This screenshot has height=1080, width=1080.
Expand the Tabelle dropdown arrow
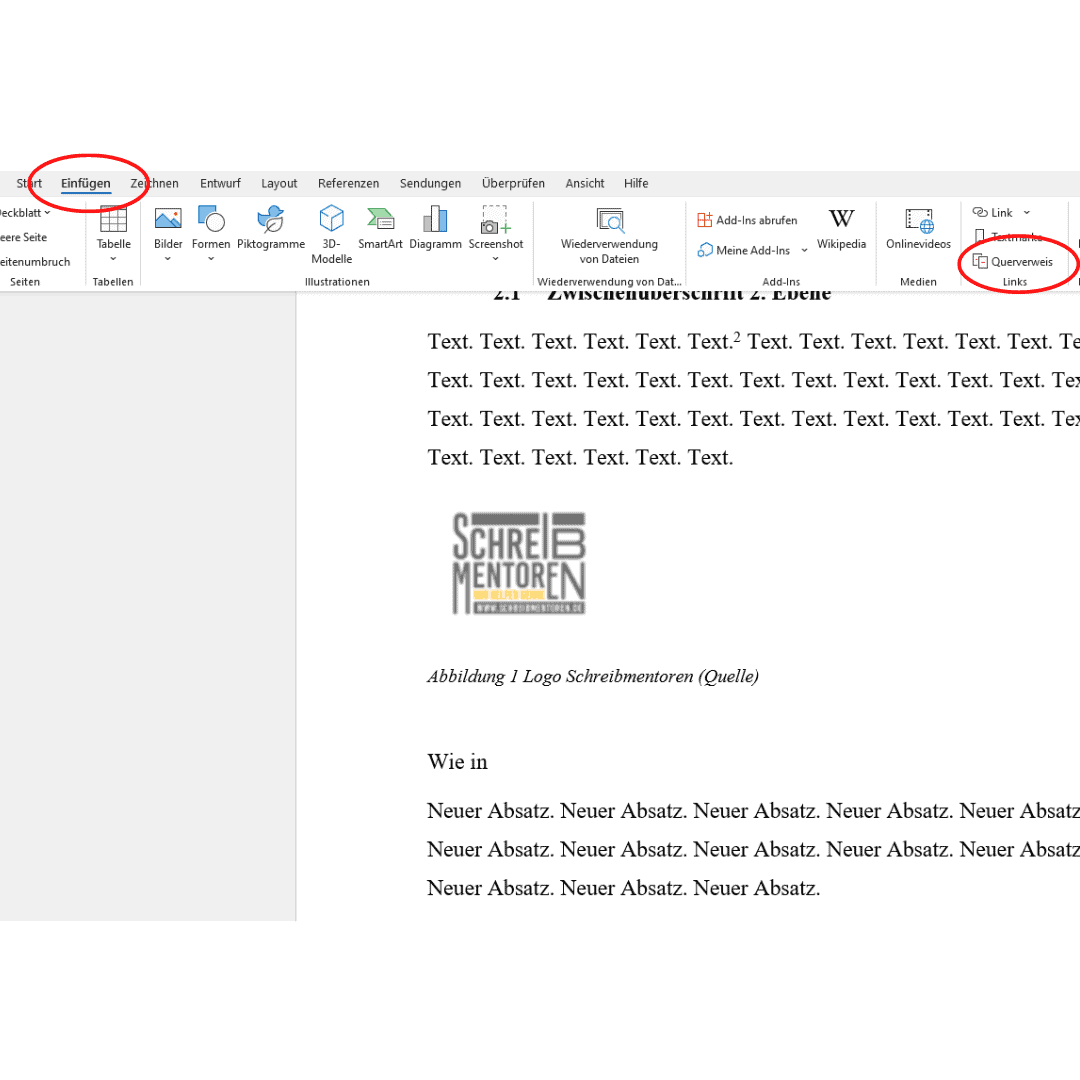coord(114,259)
